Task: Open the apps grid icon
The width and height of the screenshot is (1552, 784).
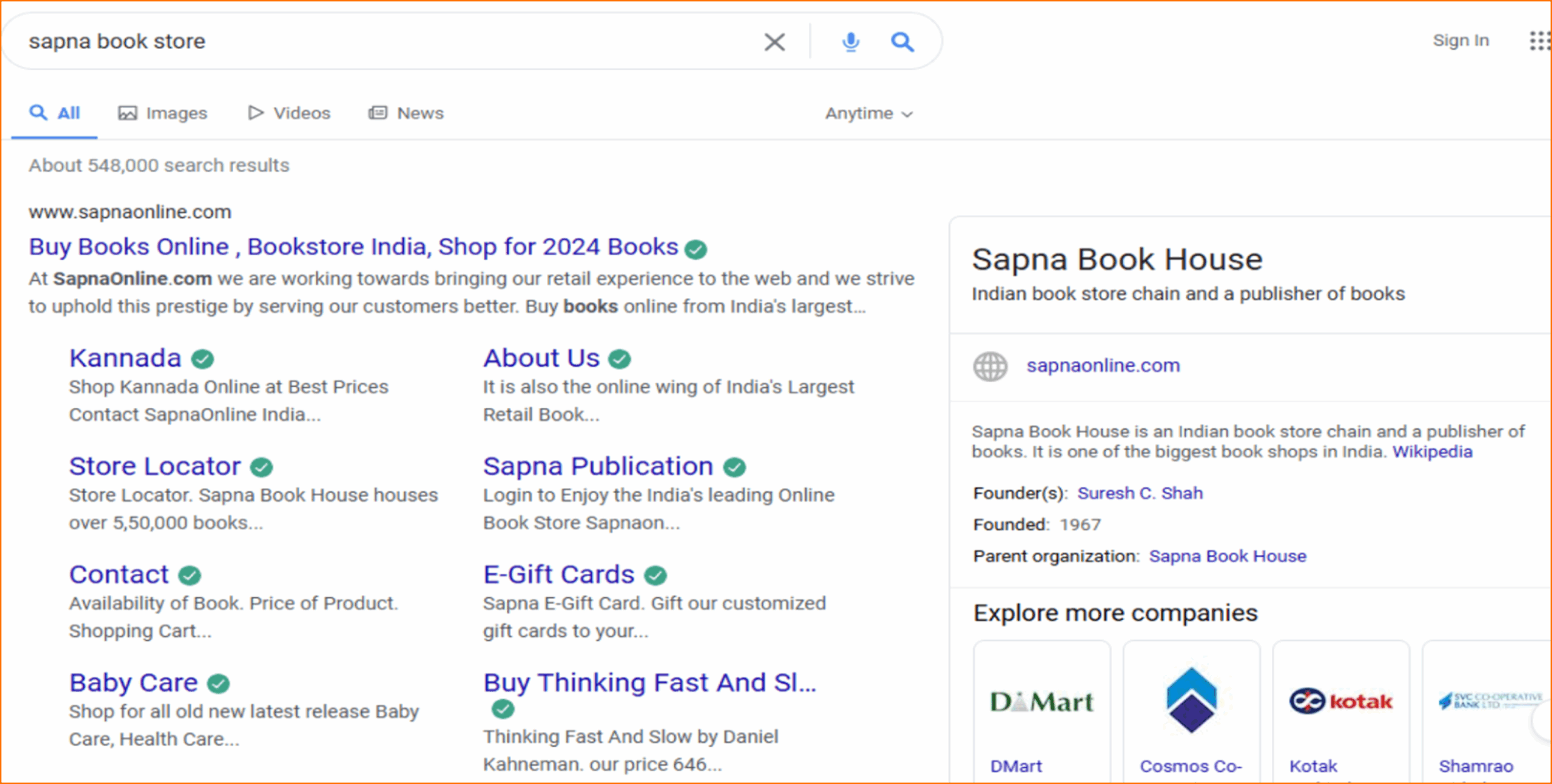Action: click(x=1539, y=41)
